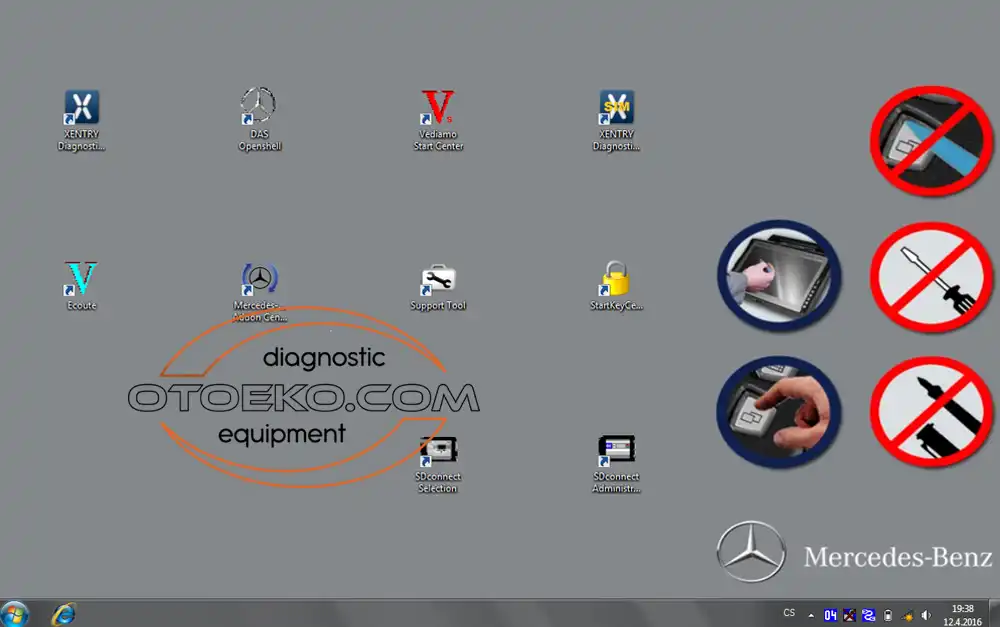Open Vediamo Start Center
The width and height of the screenshot is (1000, 627).
[x=437, y=108]
